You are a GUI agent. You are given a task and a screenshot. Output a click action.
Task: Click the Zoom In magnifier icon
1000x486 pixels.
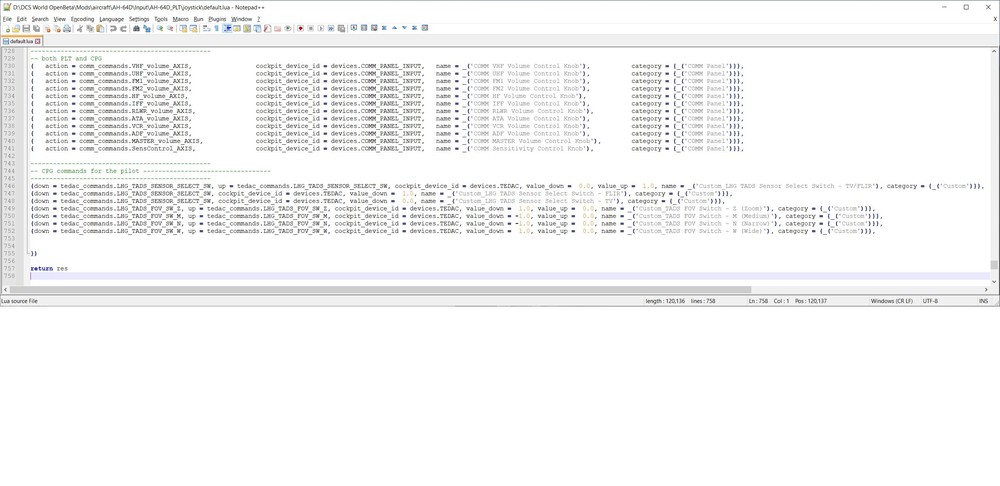click(x=159, y=28)
